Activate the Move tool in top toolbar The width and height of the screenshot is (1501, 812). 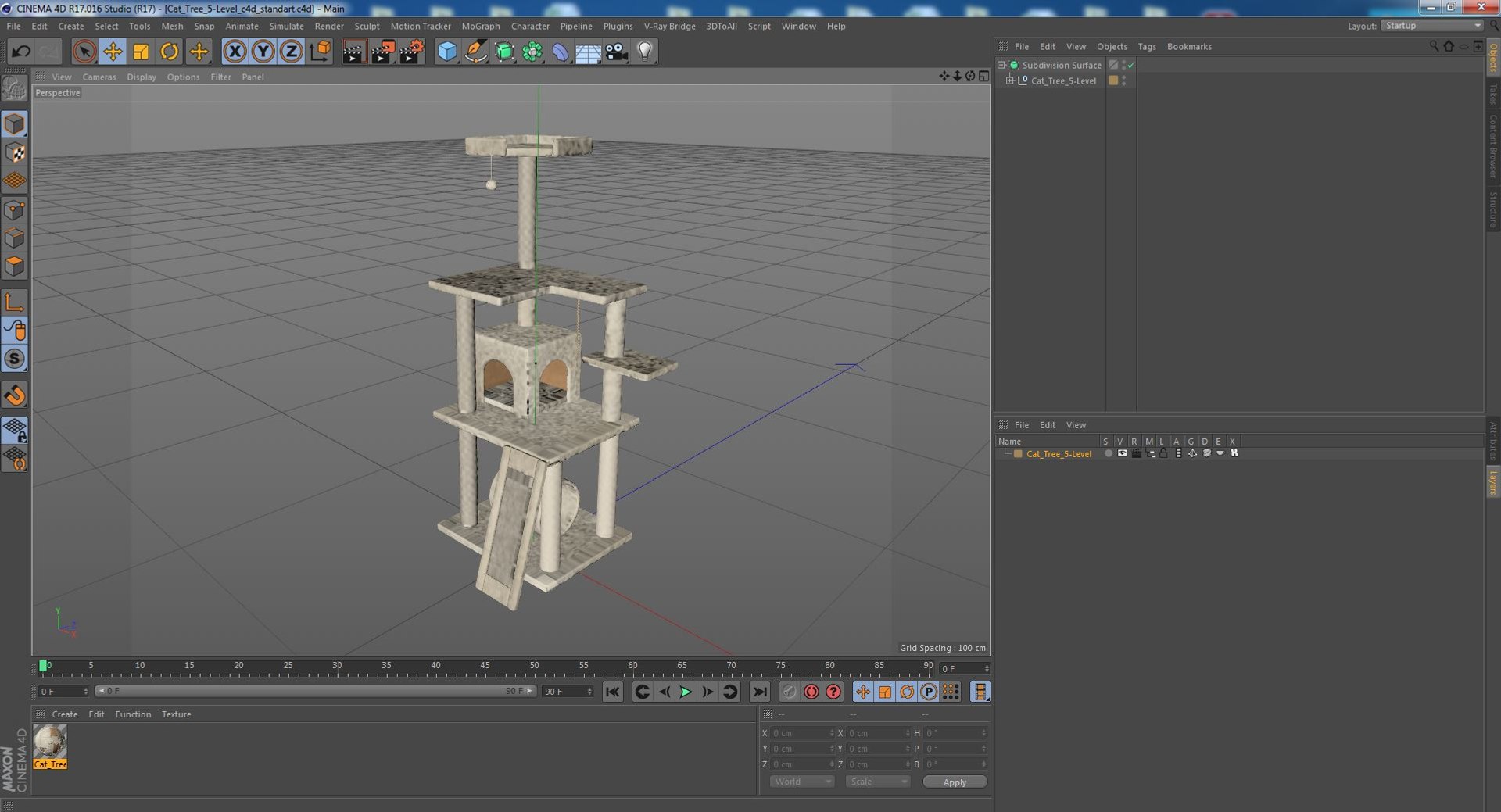113,52
